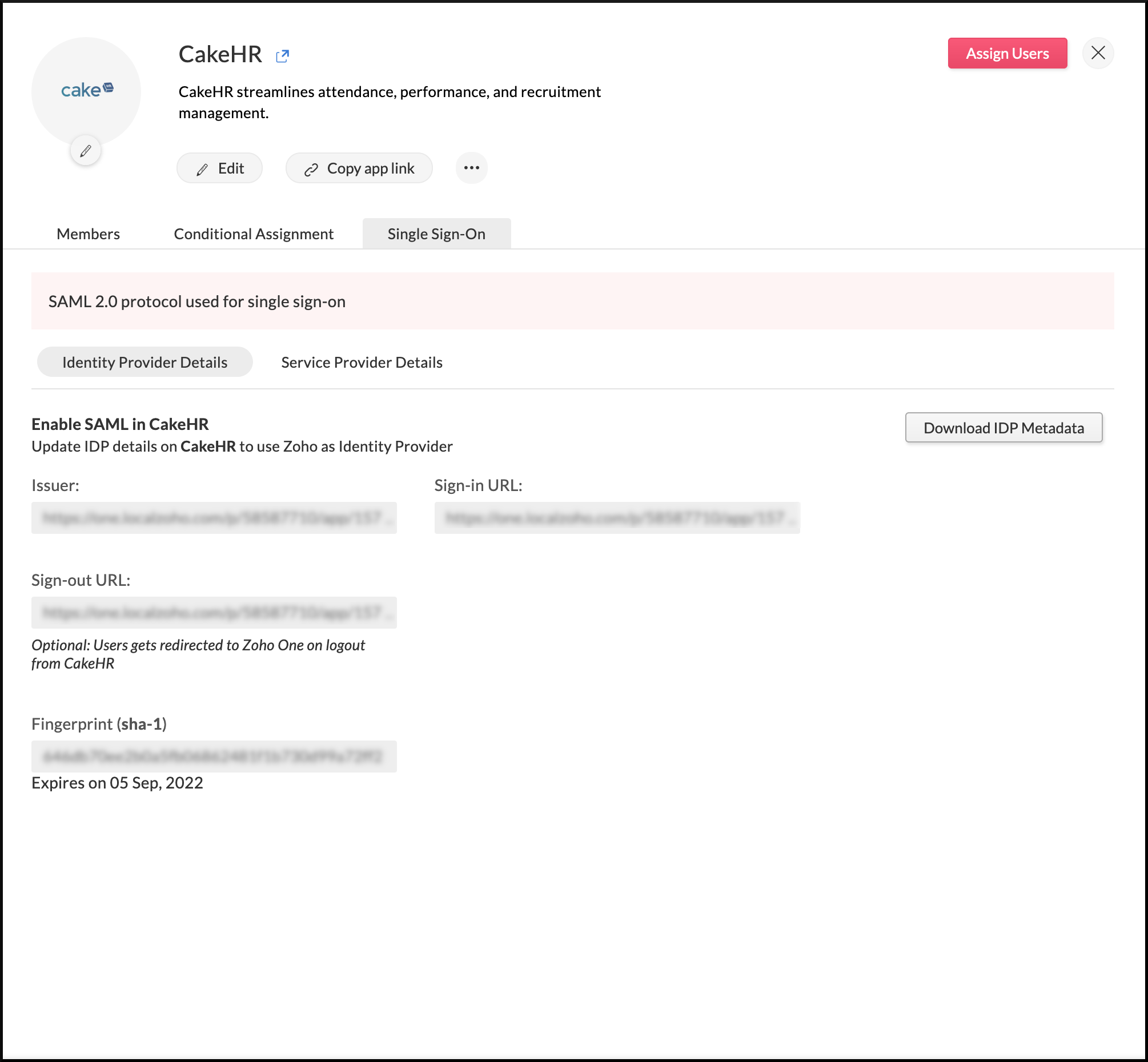Click the Edit button
1148x1062 pixels.
click(219, 168)
